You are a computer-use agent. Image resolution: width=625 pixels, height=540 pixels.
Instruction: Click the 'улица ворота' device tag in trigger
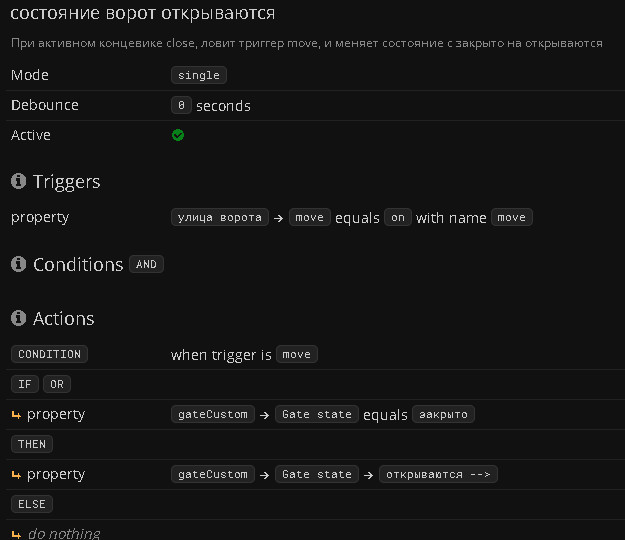[220, 217]
